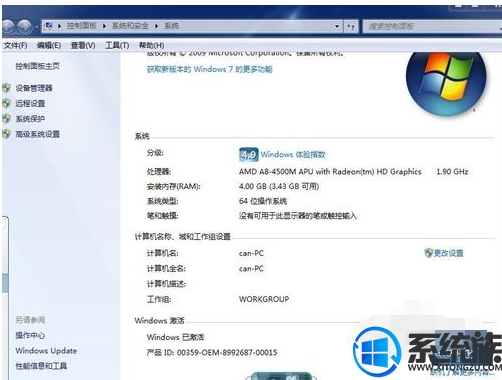Click the 64 位操作系统 value
The height and width of the screenshot is (380, 502).
pos(263,201)
